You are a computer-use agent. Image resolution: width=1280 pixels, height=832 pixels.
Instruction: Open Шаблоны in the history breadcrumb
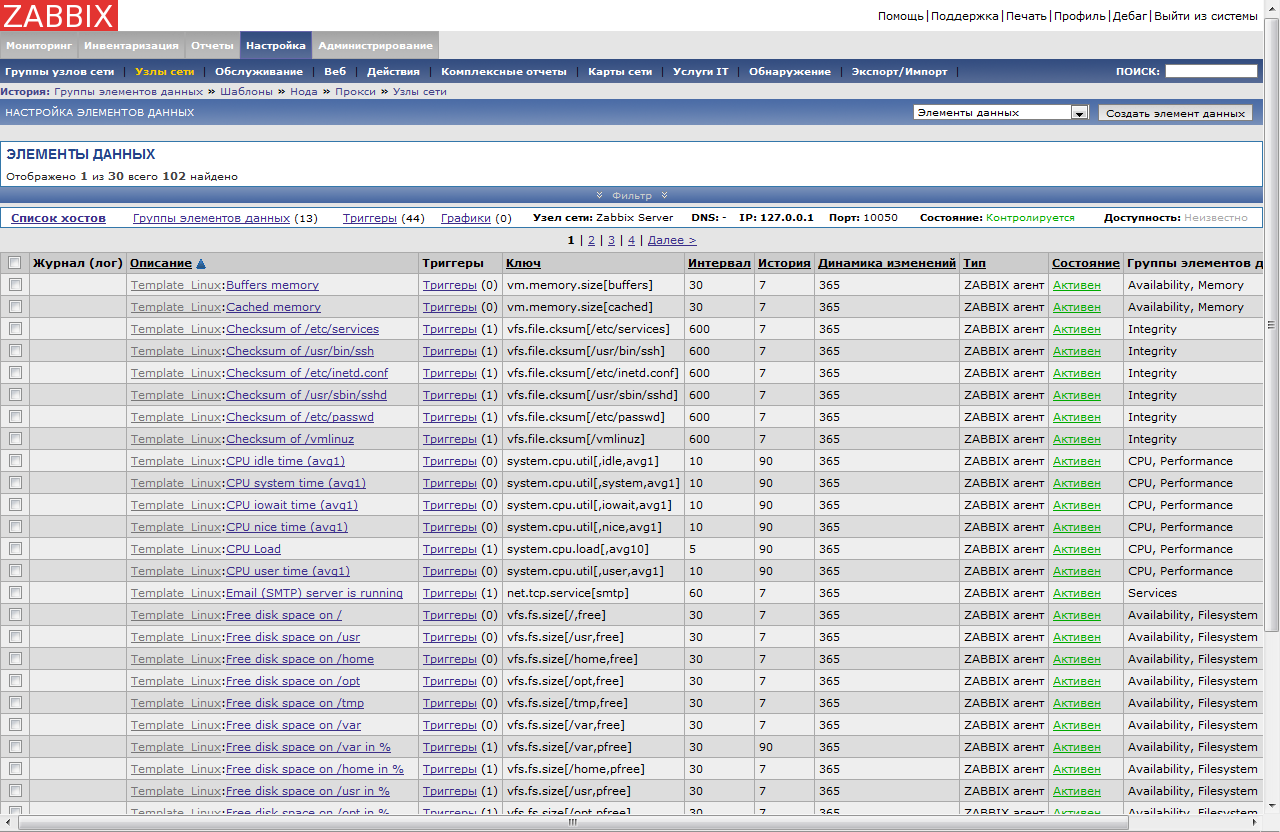246,91
